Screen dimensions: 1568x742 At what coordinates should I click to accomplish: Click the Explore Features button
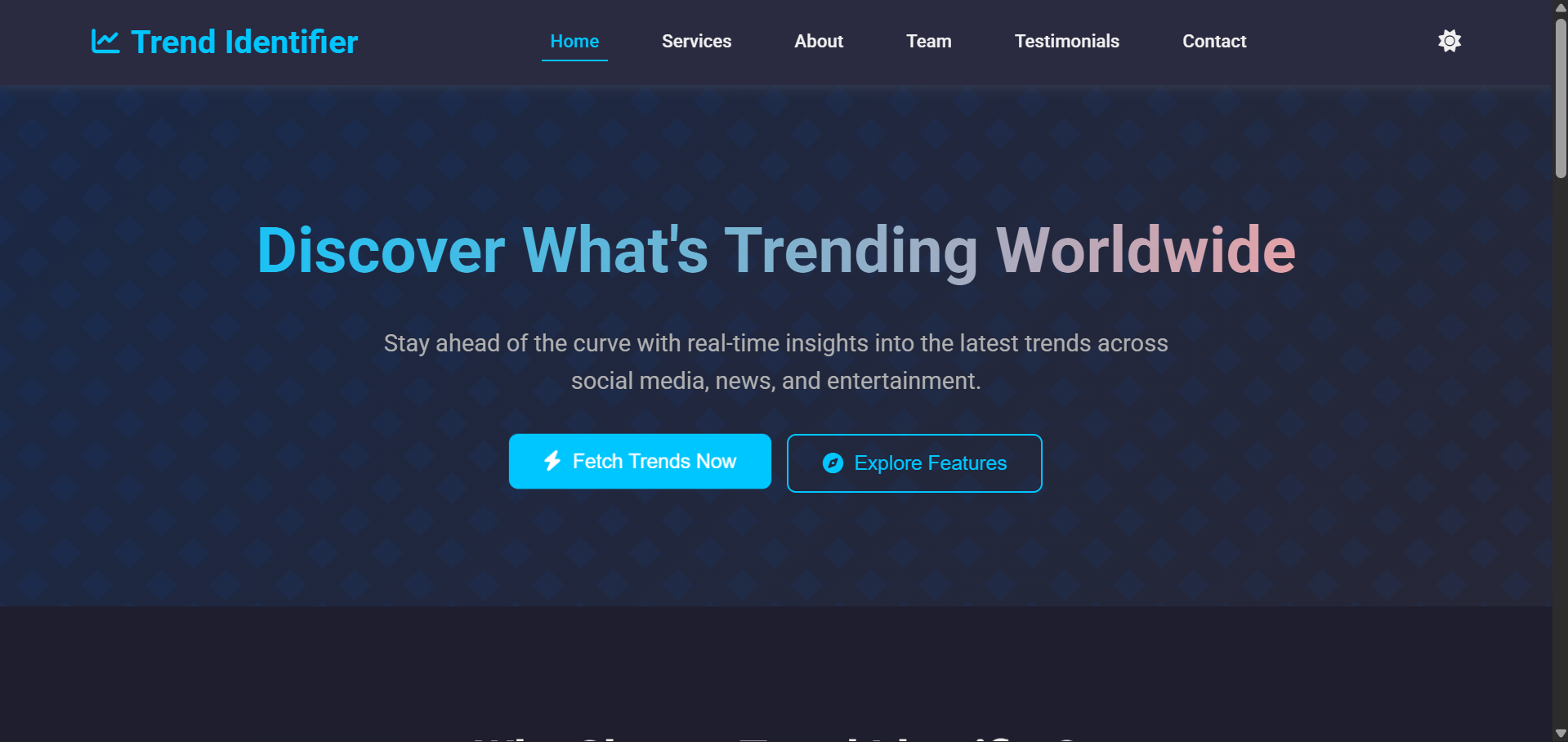click(914, 463)
